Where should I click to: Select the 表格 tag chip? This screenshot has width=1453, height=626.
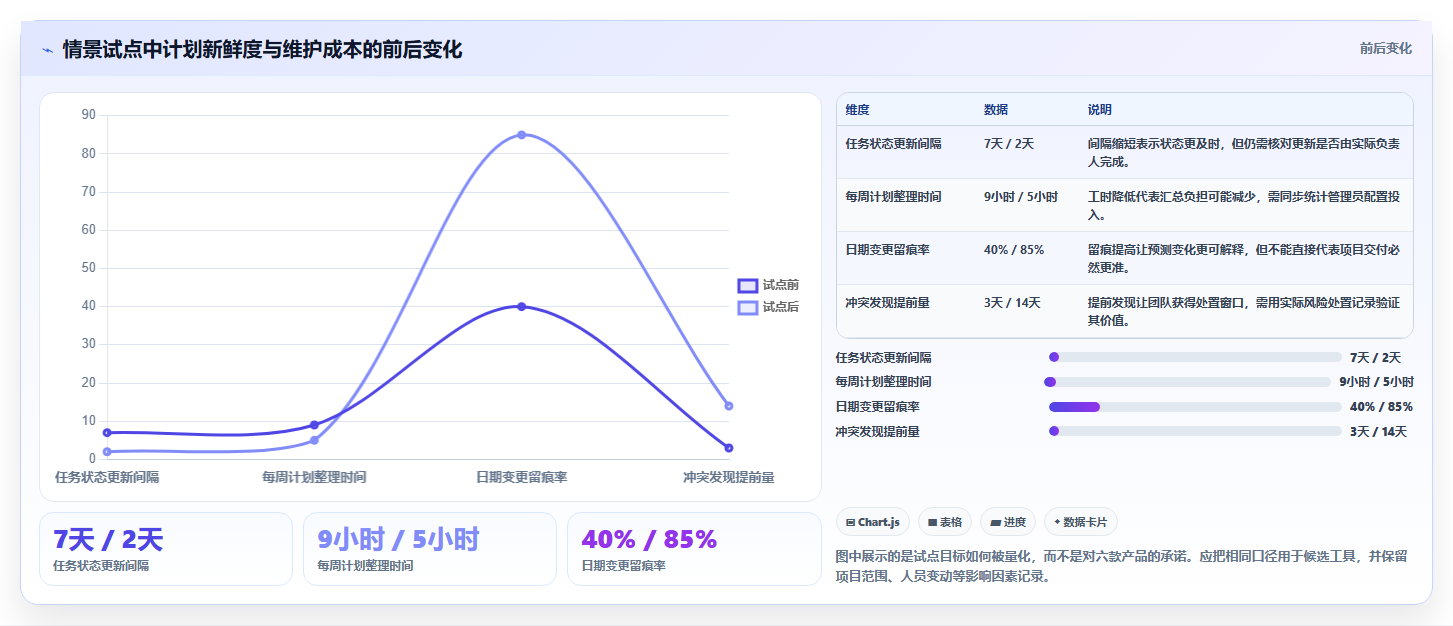tap(944, 522)
